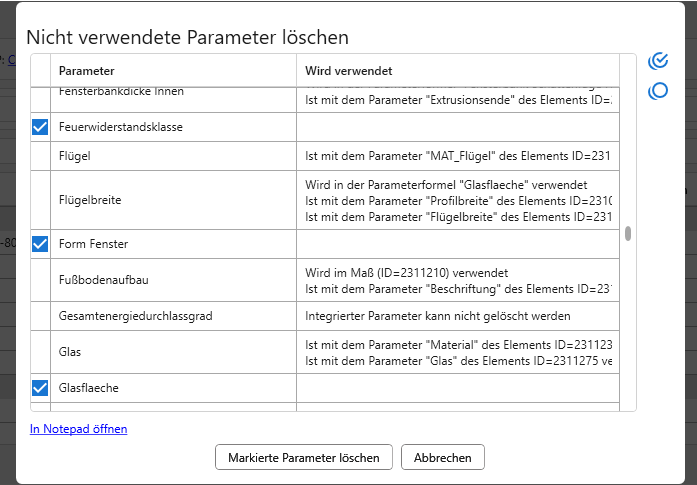Click the parameter list scrollbar thumb
The image size is (697, 485).
(628, 234)
